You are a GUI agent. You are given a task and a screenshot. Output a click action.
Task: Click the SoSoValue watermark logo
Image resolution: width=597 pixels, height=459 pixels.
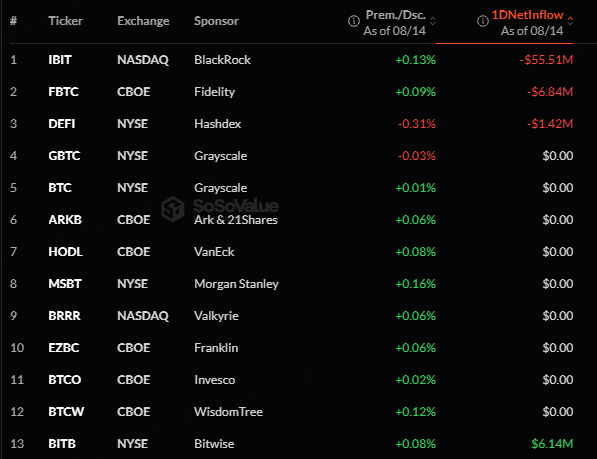(x=220, y=207)
